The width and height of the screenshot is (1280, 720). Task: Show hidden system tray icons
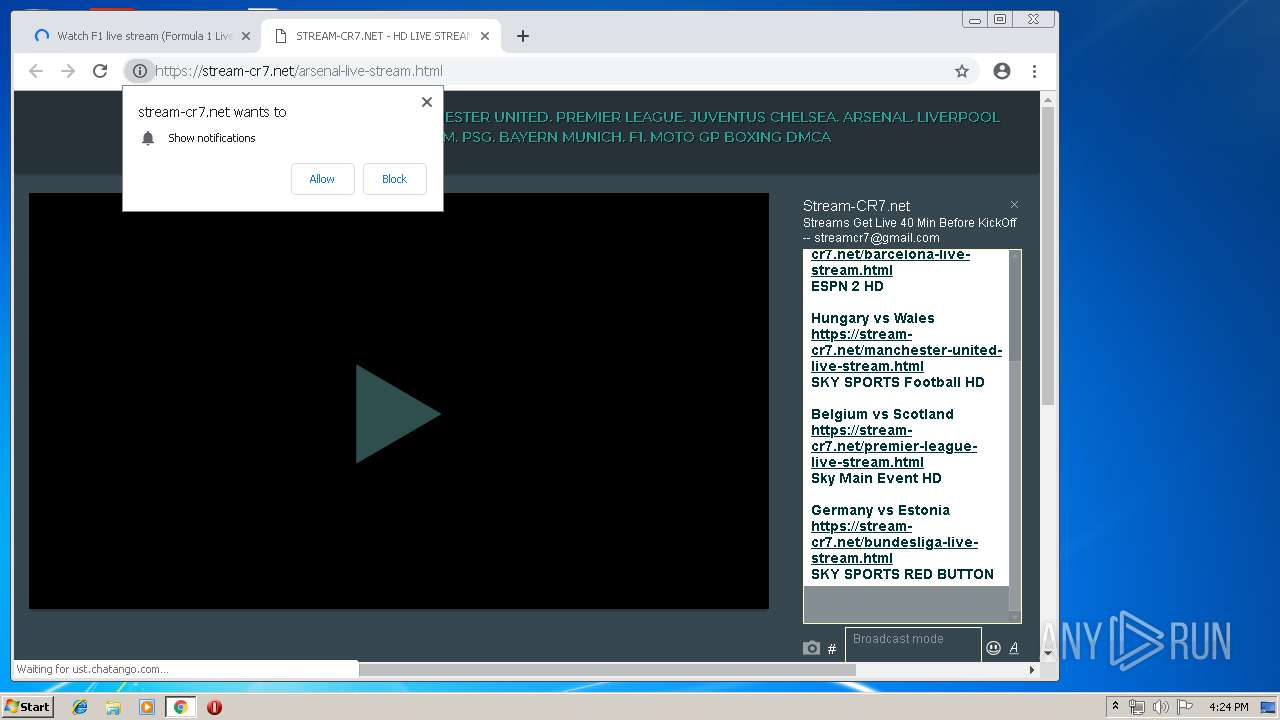click(x=1115, y=707)
